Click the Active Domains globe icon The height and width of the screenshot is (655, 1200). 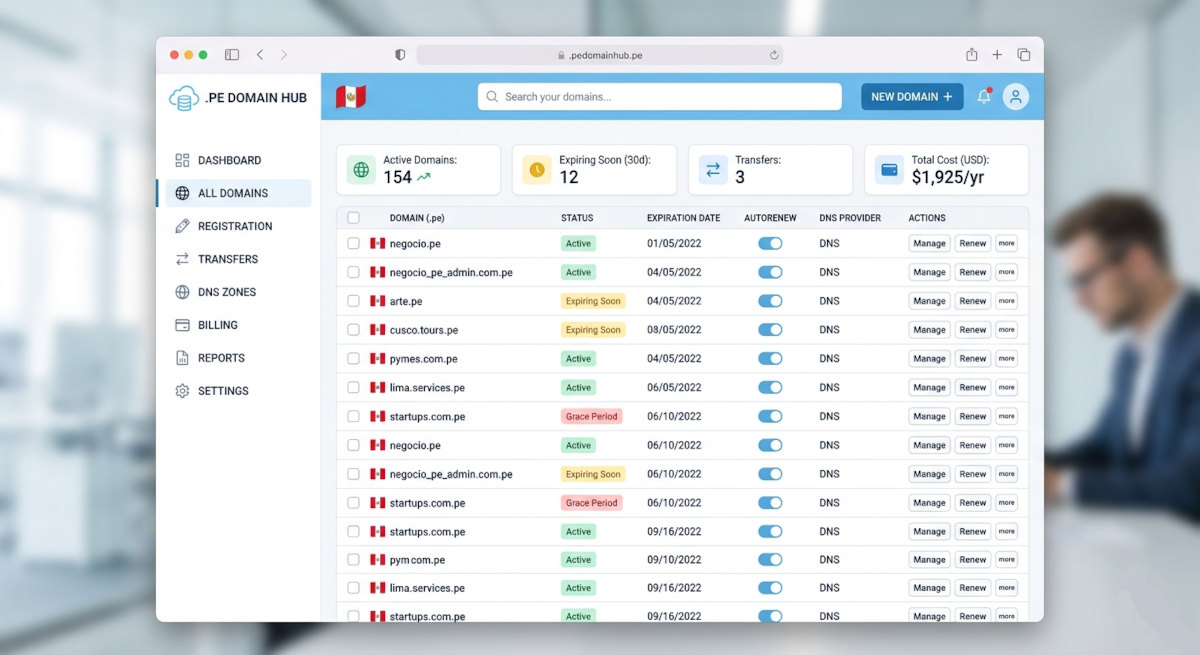(361, 170)
